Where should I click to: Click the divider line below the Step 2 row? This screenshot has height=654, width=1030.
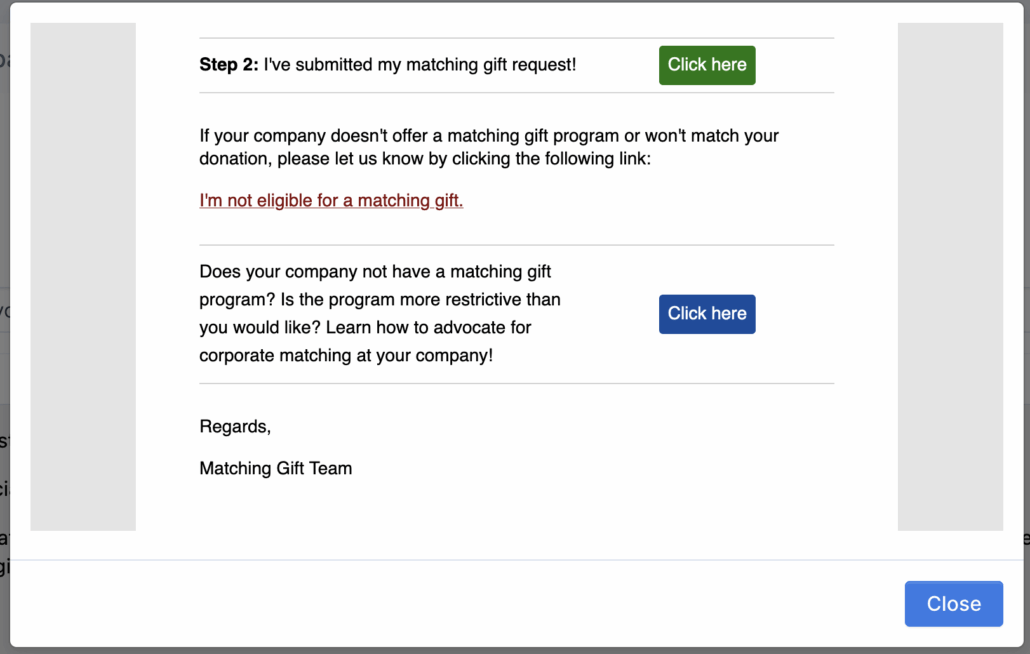516,93
